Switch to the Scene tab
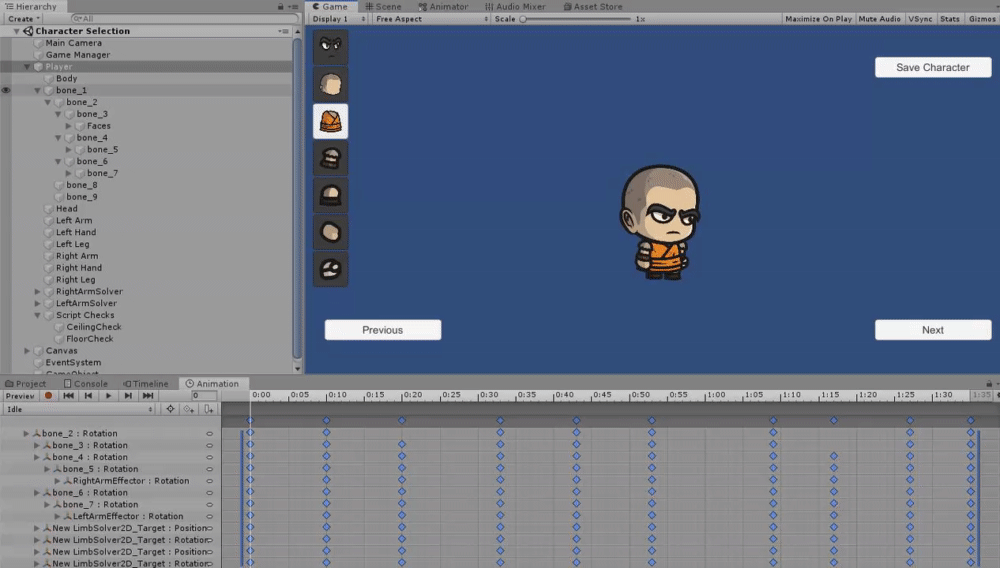This screenshot has width=1000, height=568. click(x=383, y=6)
